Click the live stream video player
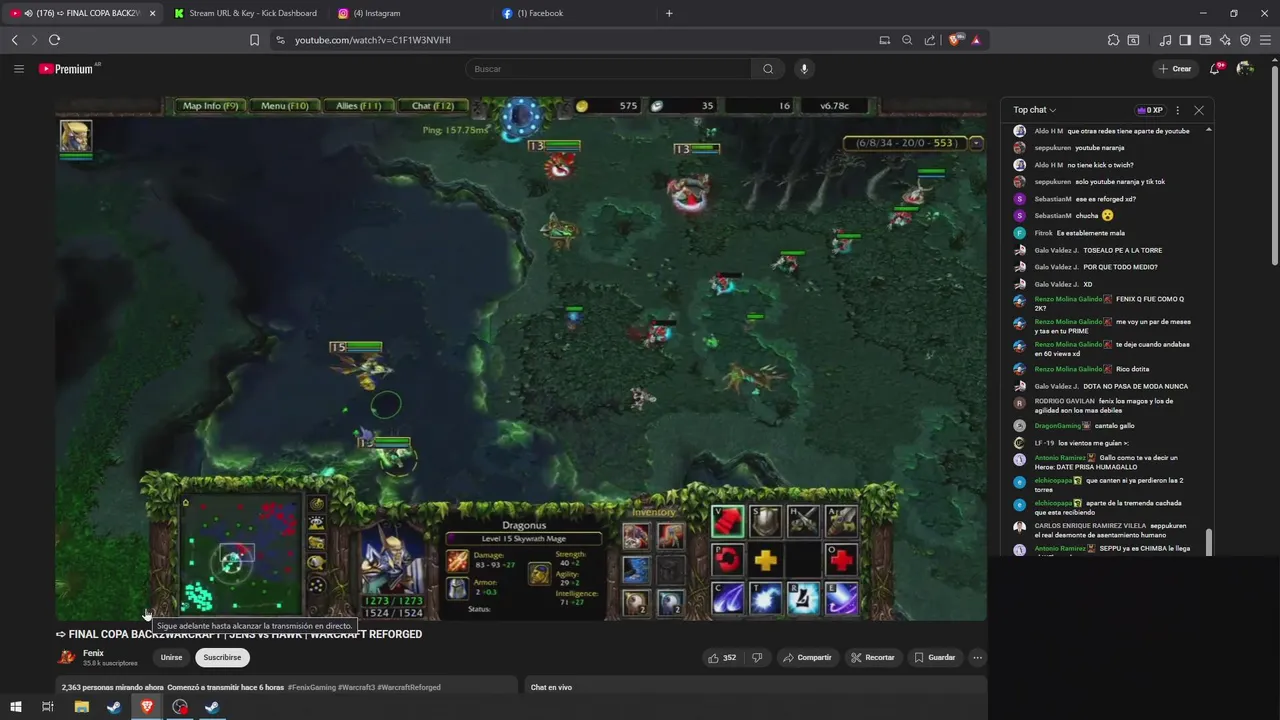The height and width of the screenshot is (720, 1280). [521, 358]
